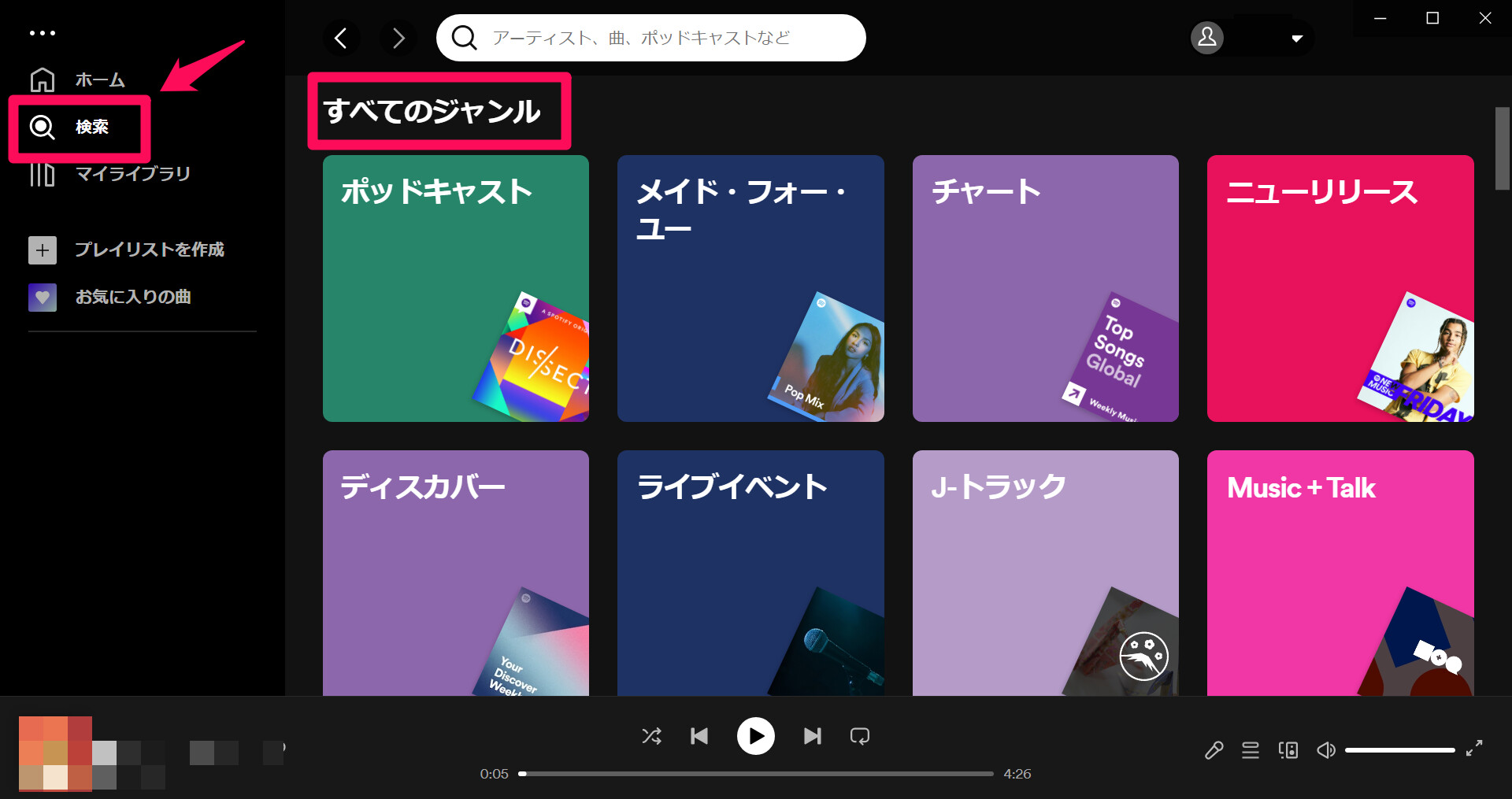Open the ディスカバー genre card
The width and height of the screenshot is (1512, 799).
pyautogui.click(x=456, y=572)
